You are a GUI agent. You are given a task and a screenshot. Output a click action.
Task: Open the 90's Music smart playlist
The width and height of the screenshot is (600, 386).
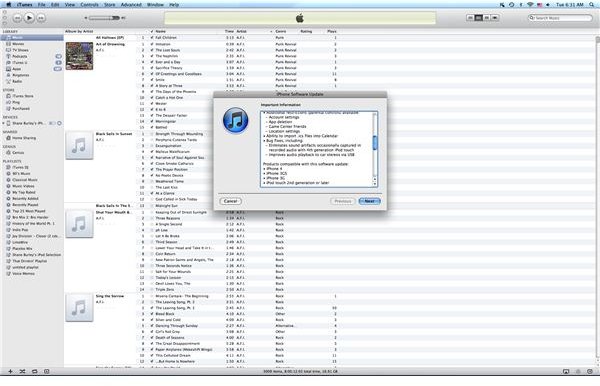32,173
